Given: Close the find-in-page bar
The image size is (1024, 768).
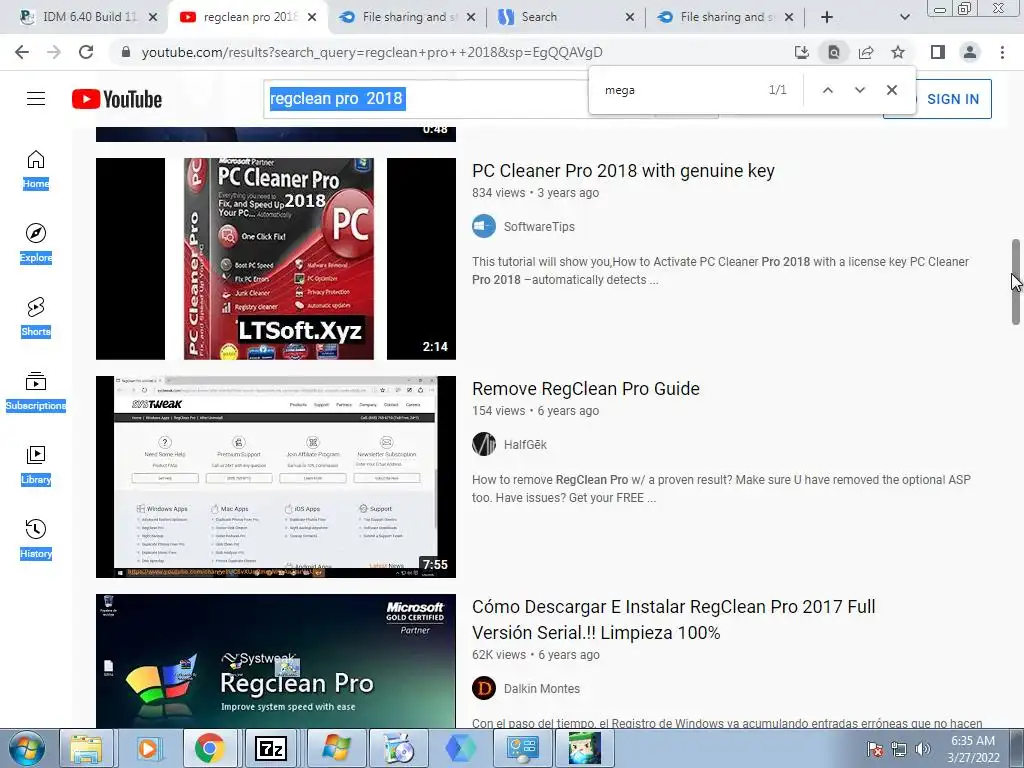Looking at the screenshot, I should (x=891, y=90).
